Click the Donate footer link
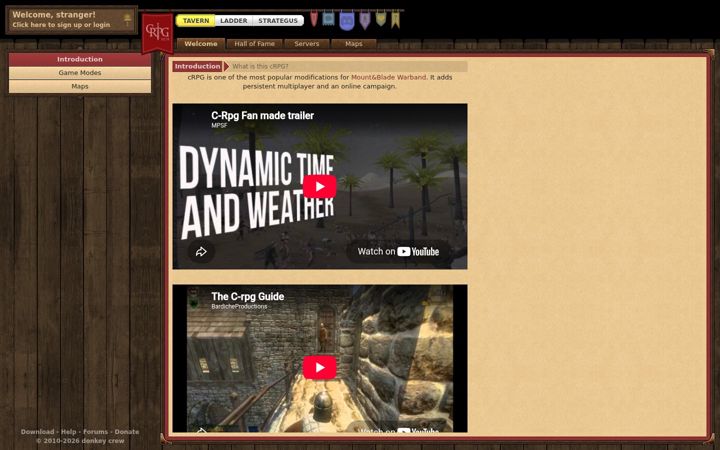This screenshot has height=450, width=720. pos(127,432)
